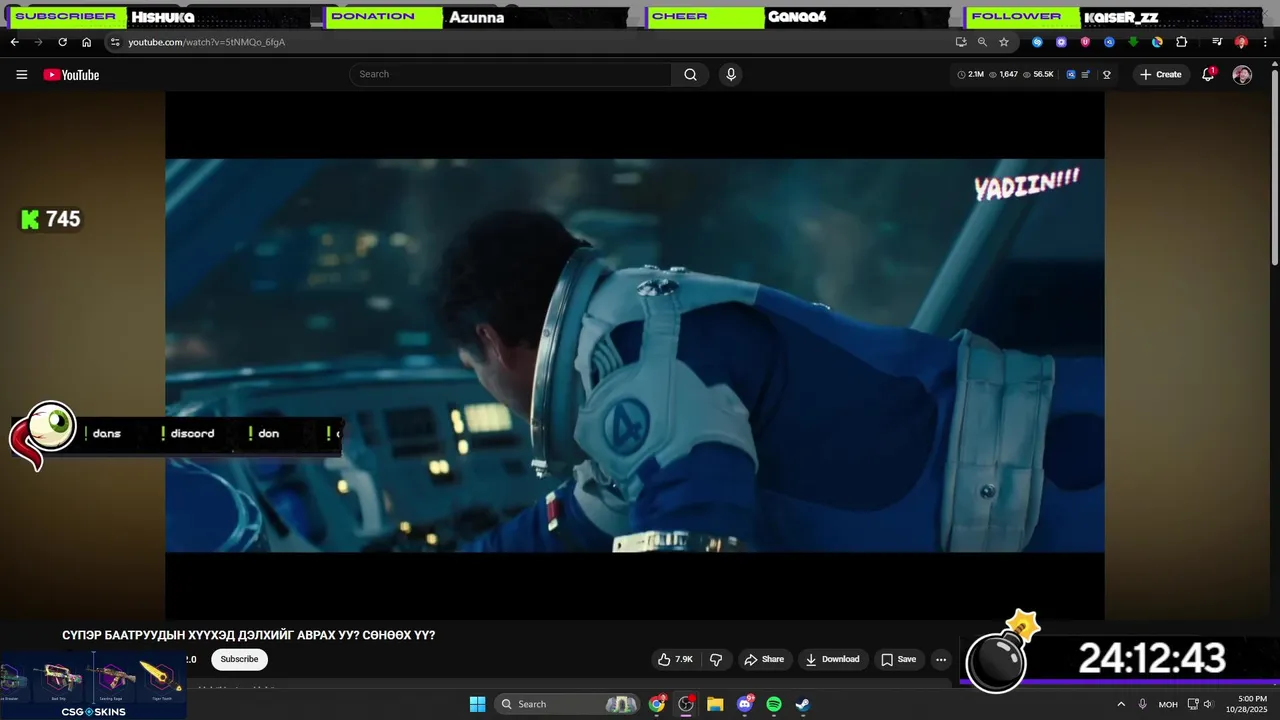The height and width of the screenshot is (720, 1280).
Task: Open the zoom magnifier in address bar
Action: point(982,42)
